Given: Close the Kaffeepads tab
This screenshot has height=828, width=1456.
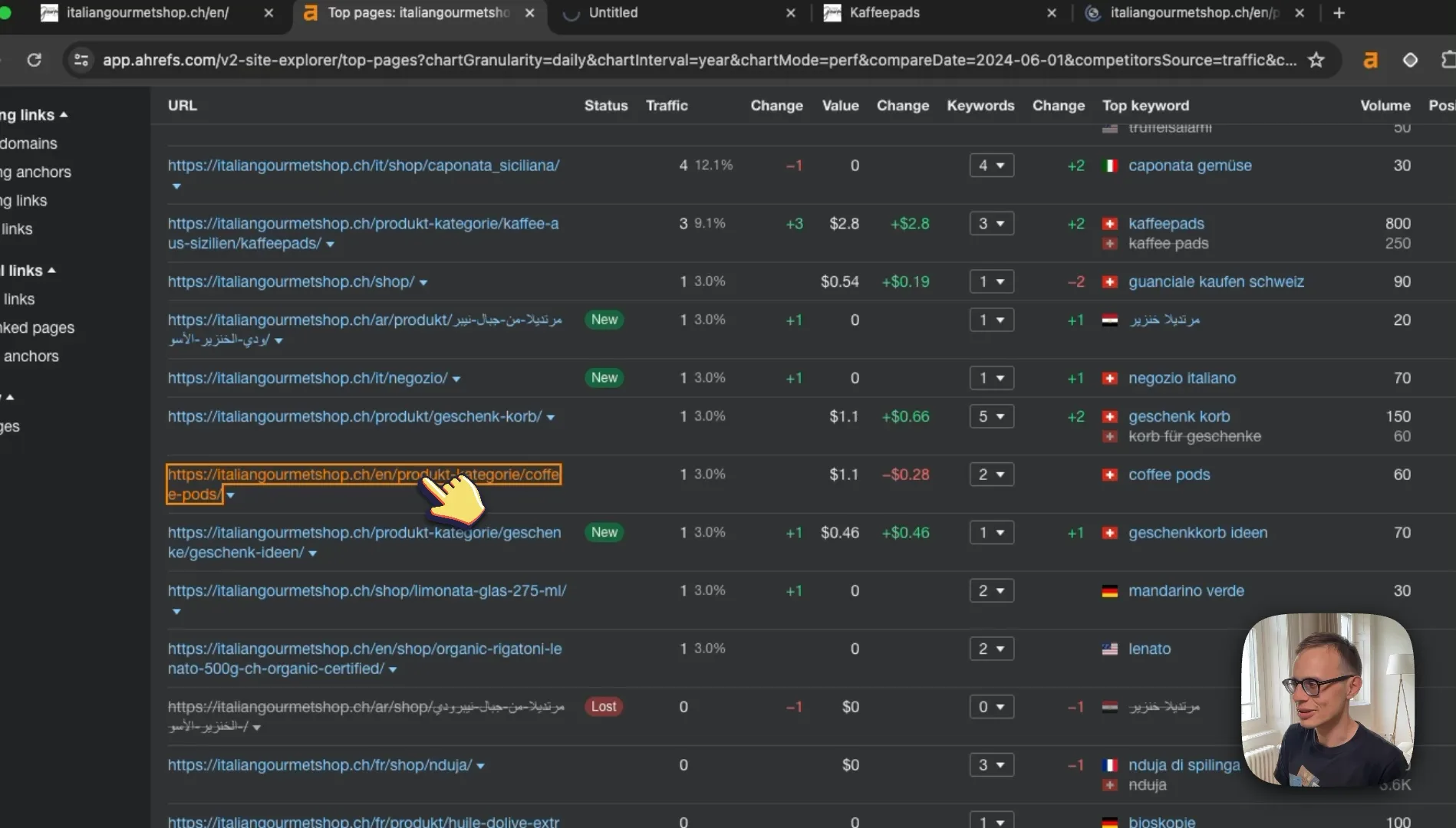Looking at the screenshot, I should coord(1052,13).
